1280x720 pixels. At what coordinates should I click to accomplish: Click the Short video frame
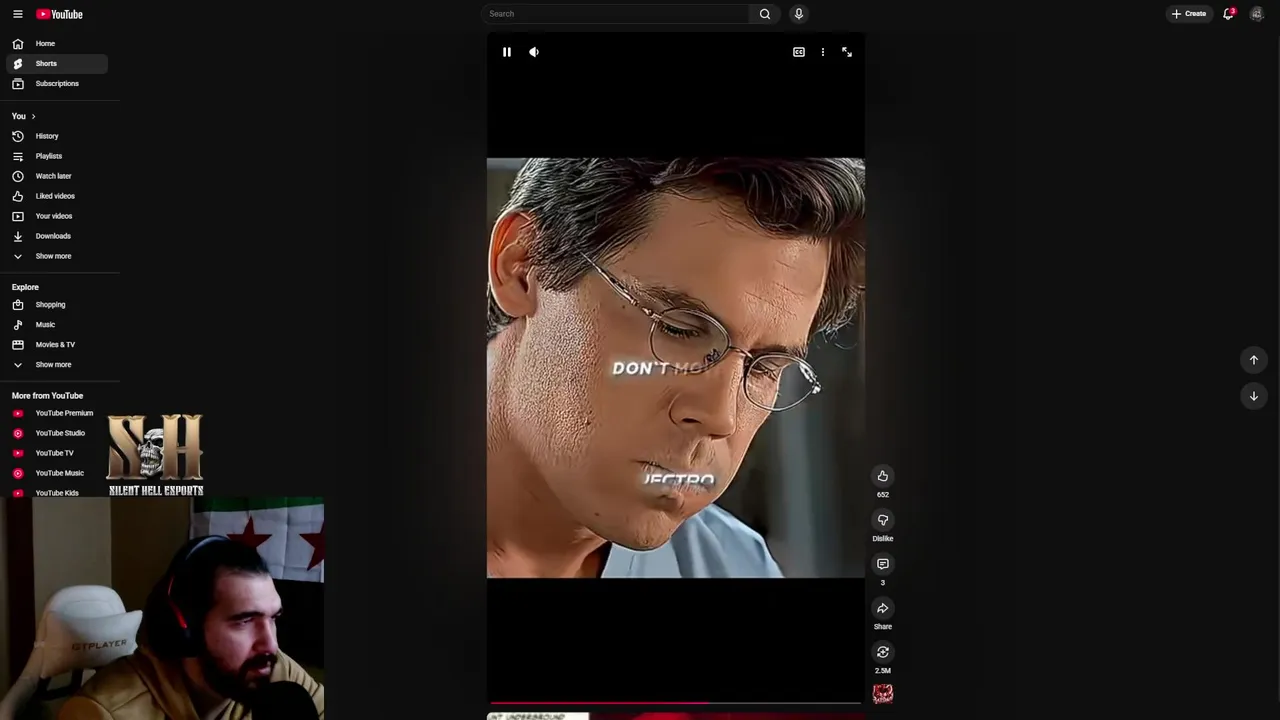(x=676, y=368)
